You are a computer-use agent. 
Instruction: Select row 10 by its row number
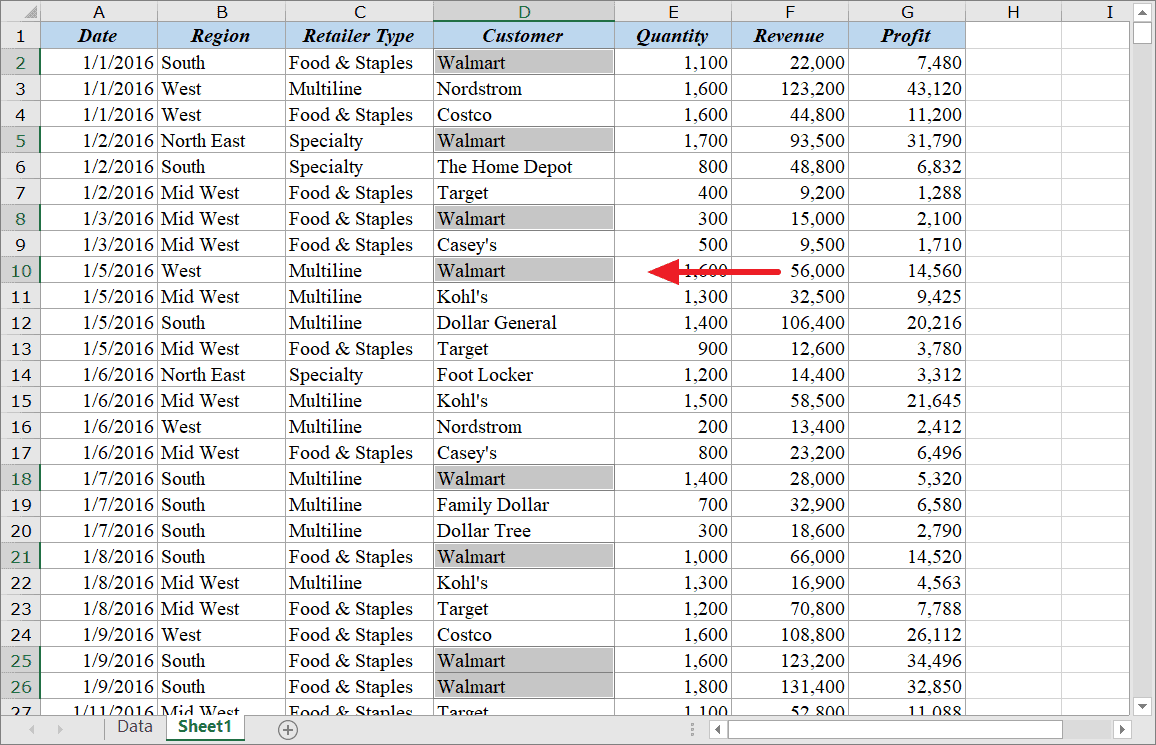pos(21,270)
